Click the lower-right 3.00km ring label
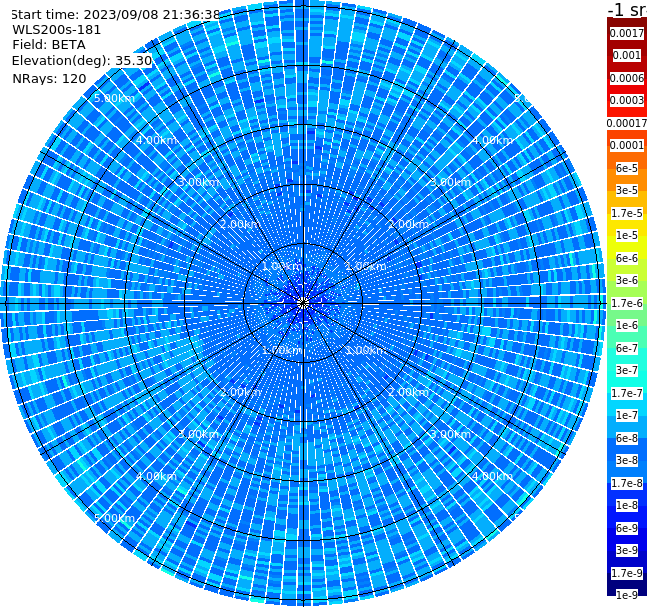 450,434
